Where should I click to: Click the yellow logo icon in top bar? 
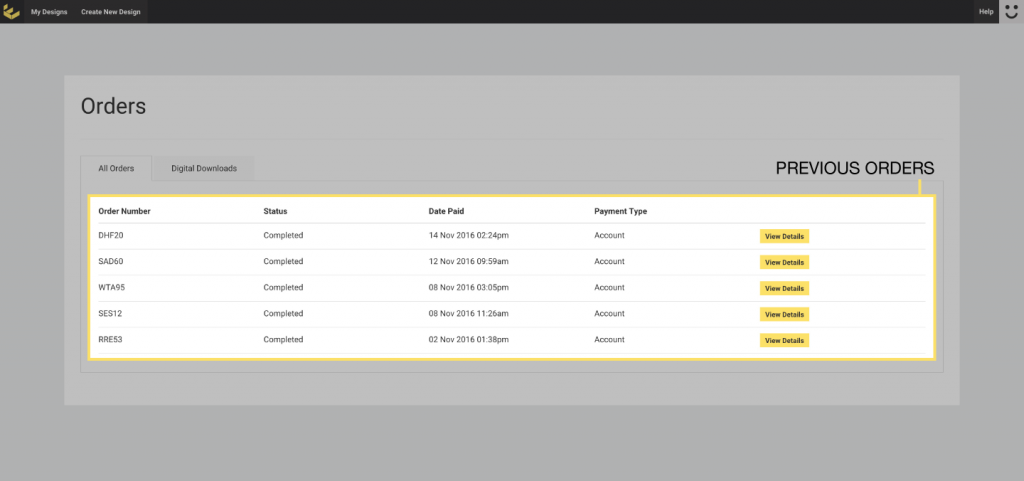click(x=12, y=12)
